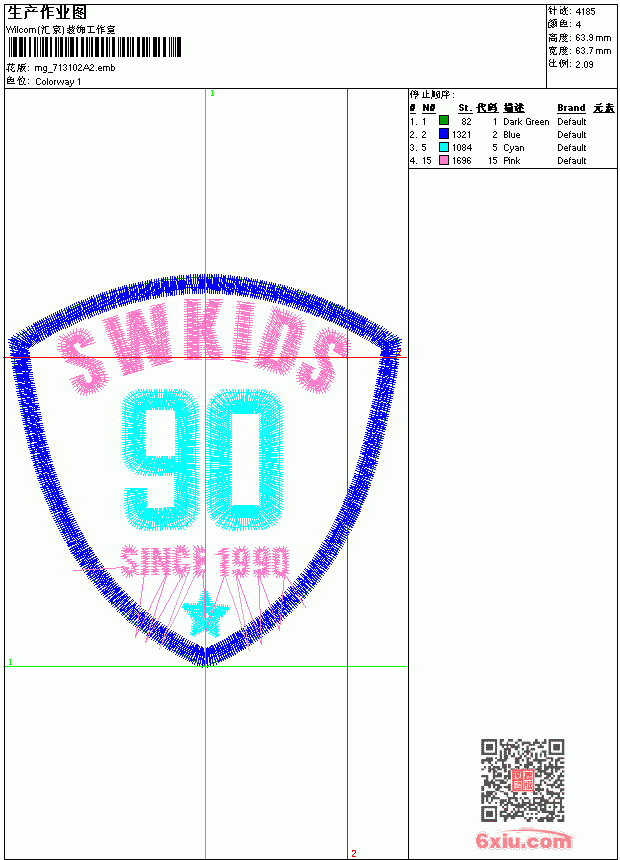The width and height of the screenshot is (620, 860).
Task: Click the green marker 1 at top
Action: pos(212,94)
